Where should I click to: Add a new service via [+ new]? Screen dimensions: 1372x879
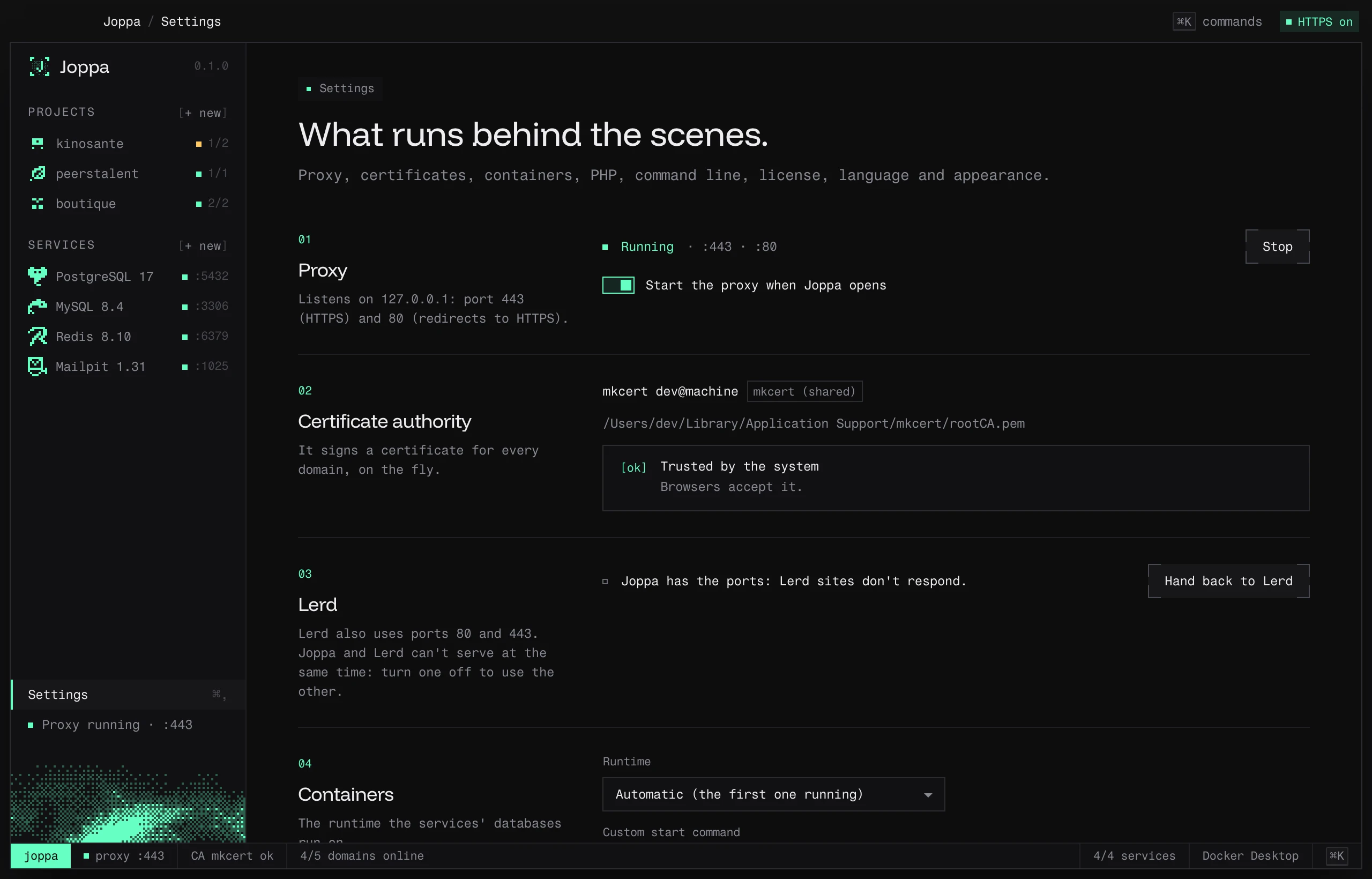(203, 246)
